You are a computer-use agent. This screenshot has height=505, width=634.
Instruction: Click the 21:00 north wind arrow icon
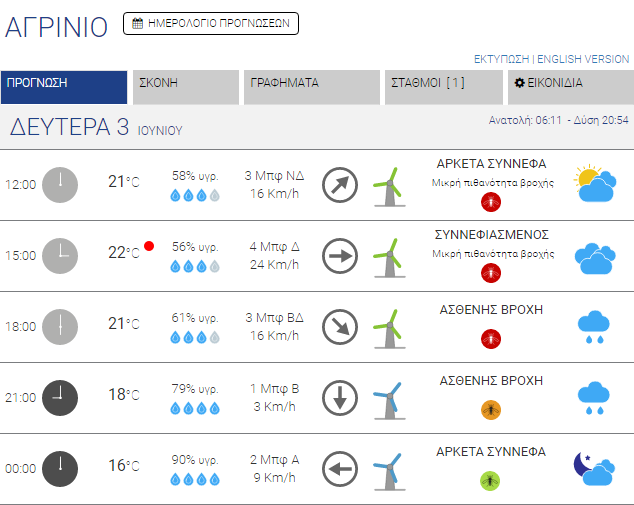pos(340,398)
